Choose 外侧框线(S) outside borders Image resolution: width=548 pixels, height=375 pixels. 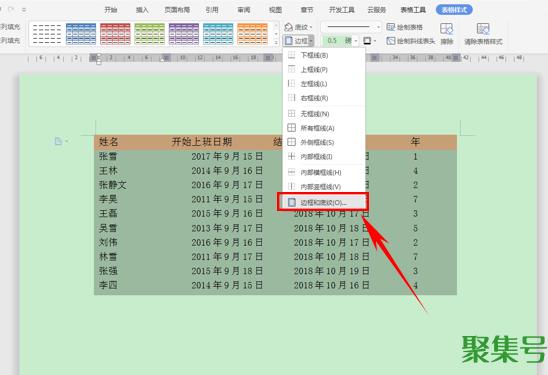click(x=324, y=142)
